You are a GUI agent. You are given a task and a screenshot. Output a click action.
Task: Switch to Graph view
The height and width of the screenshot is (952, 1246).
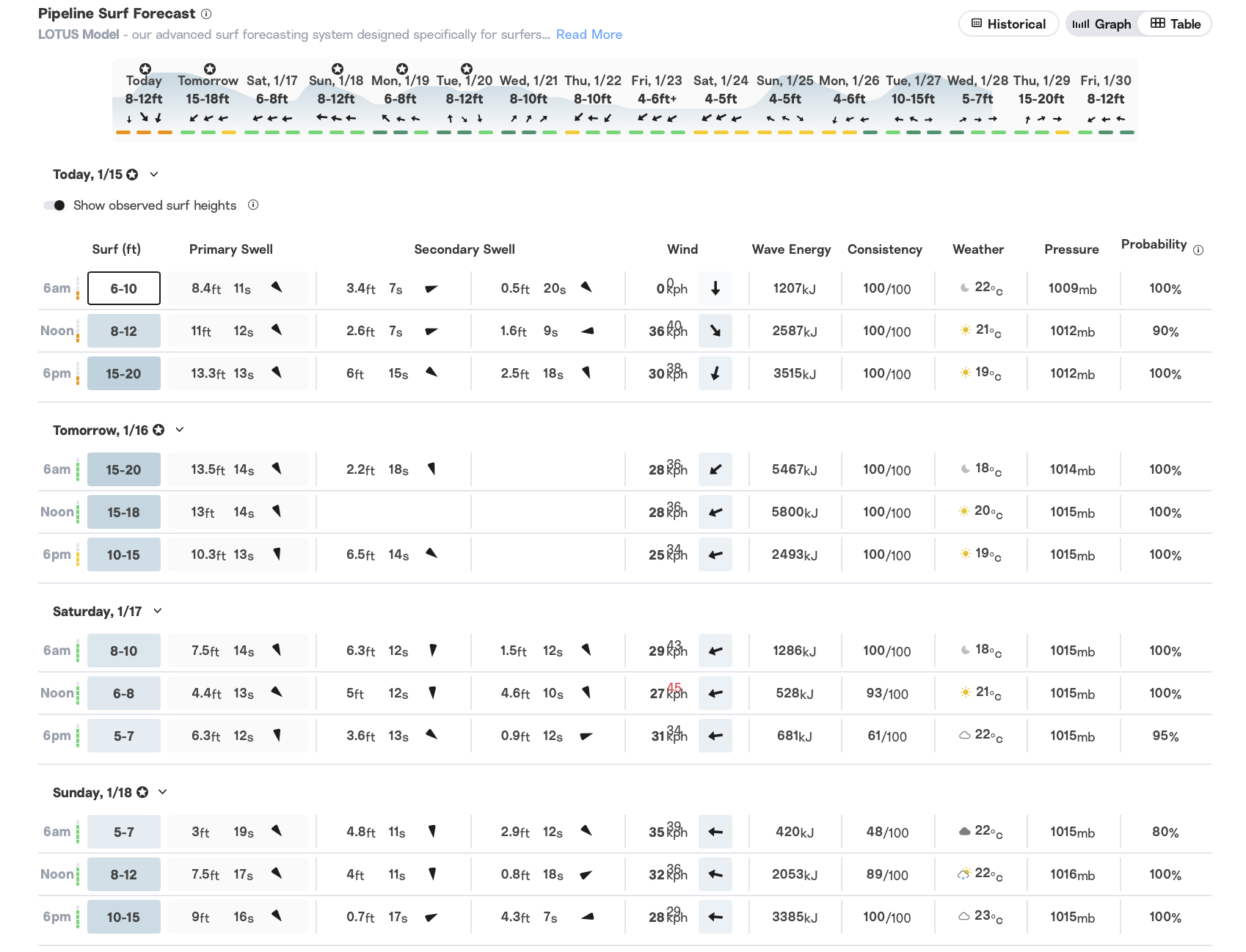1102,24
